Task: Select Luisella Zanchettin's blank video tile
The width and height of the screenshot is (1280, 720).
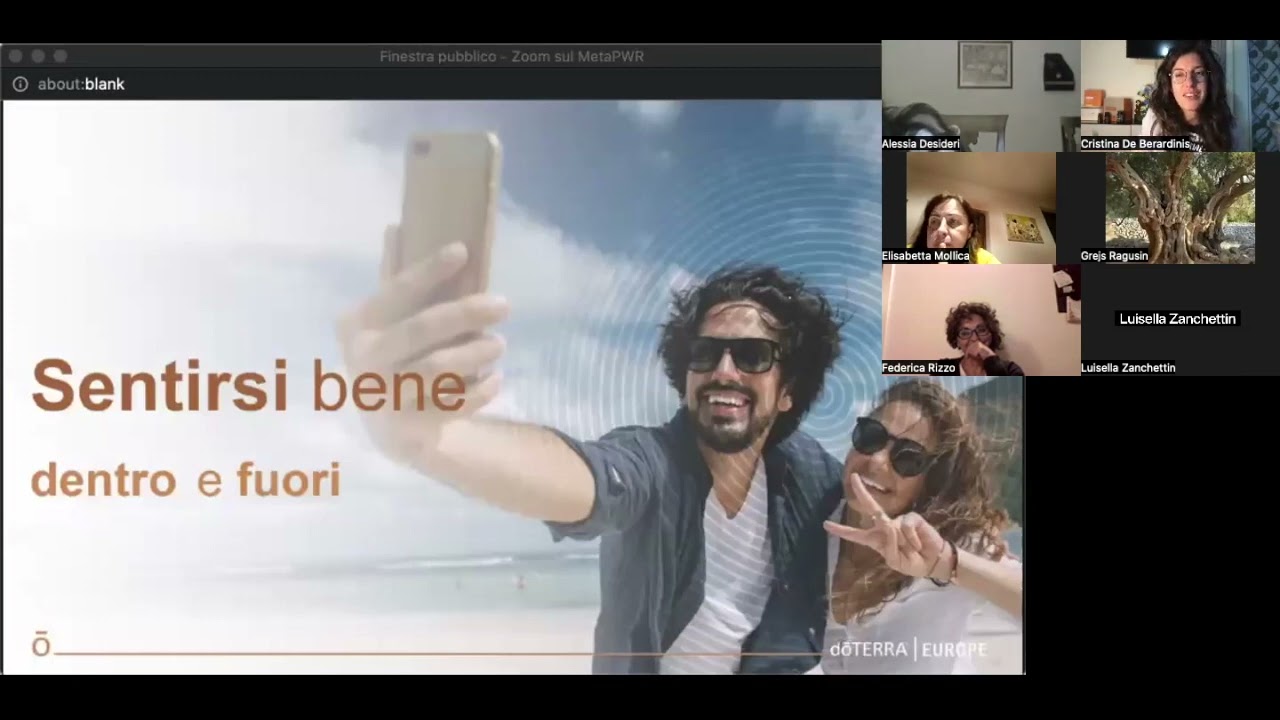Action: [1180, 320]
